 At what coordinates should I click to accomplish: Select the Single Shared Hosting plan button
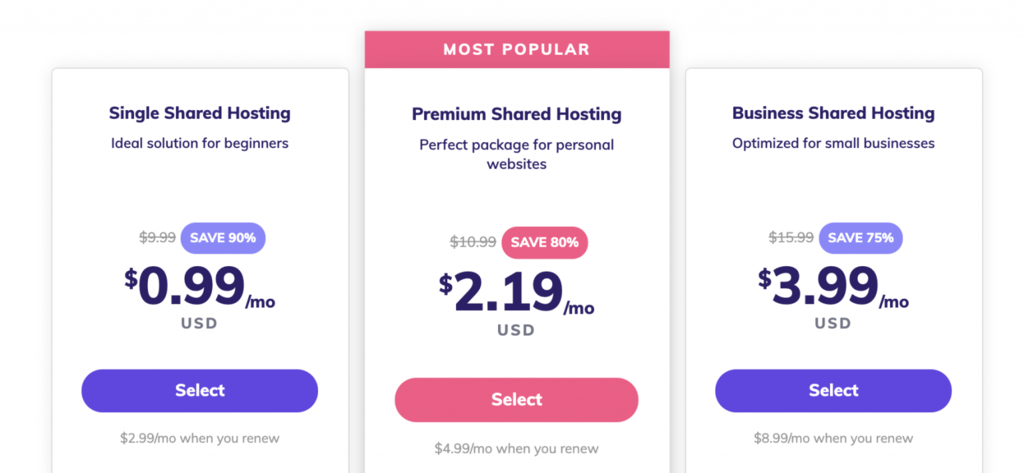point(199,391)
